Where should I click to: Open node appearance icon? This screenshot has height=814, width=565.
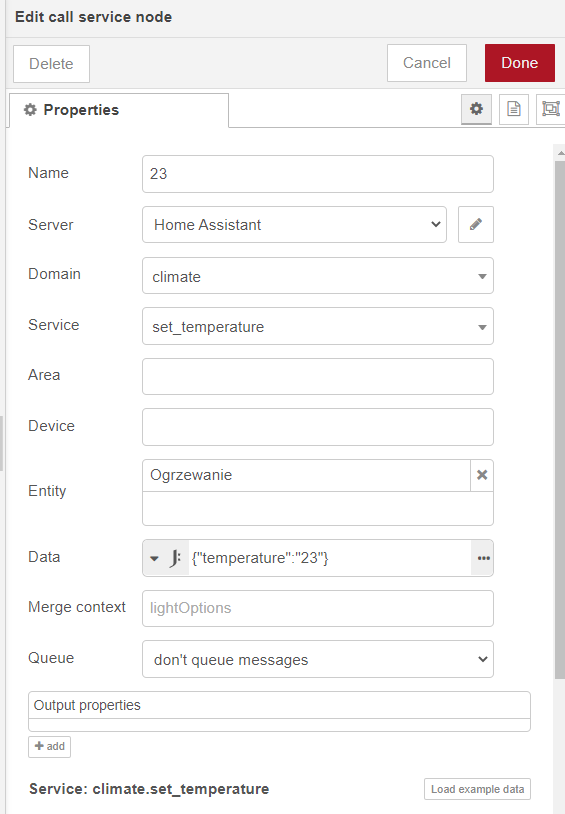coord(550,109)
